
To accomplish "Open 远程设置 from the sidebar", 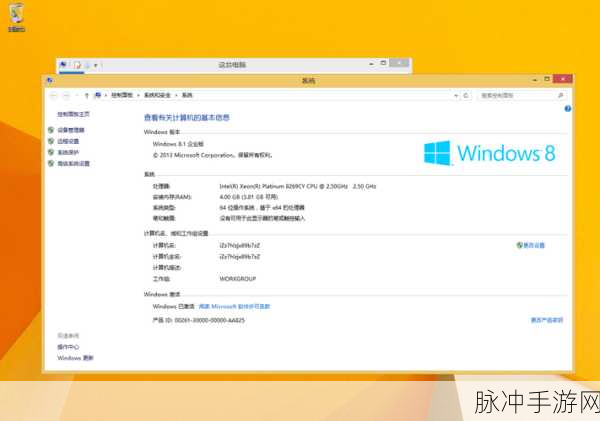I will [68, 141].
